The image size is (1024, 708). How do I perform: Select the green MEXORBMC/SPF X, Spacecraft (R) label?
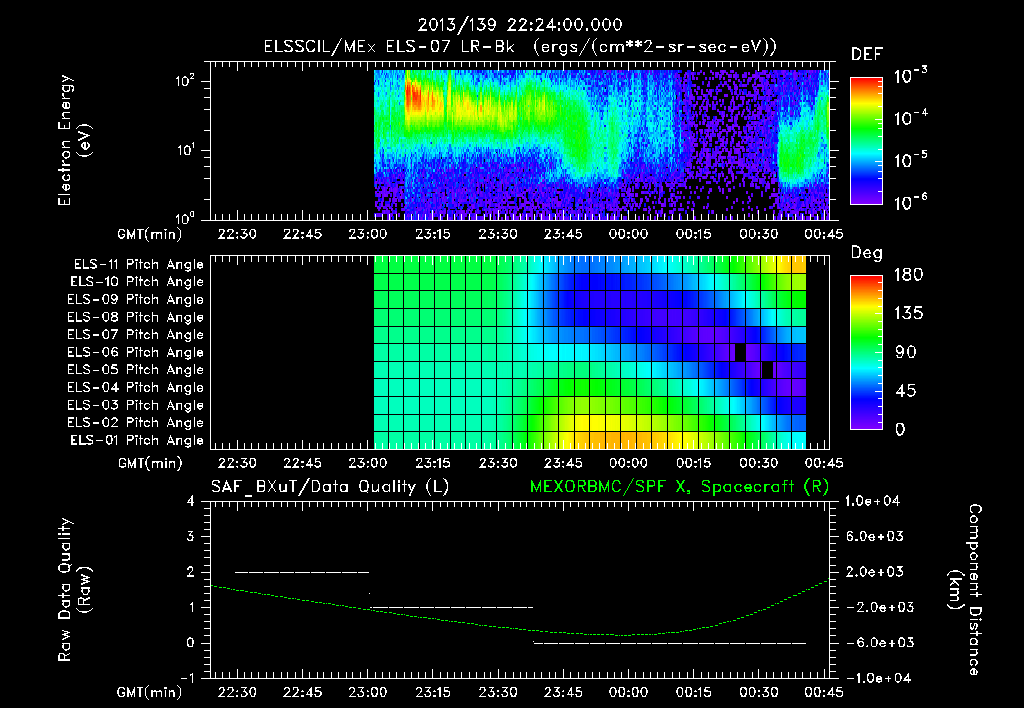(679, 487)
